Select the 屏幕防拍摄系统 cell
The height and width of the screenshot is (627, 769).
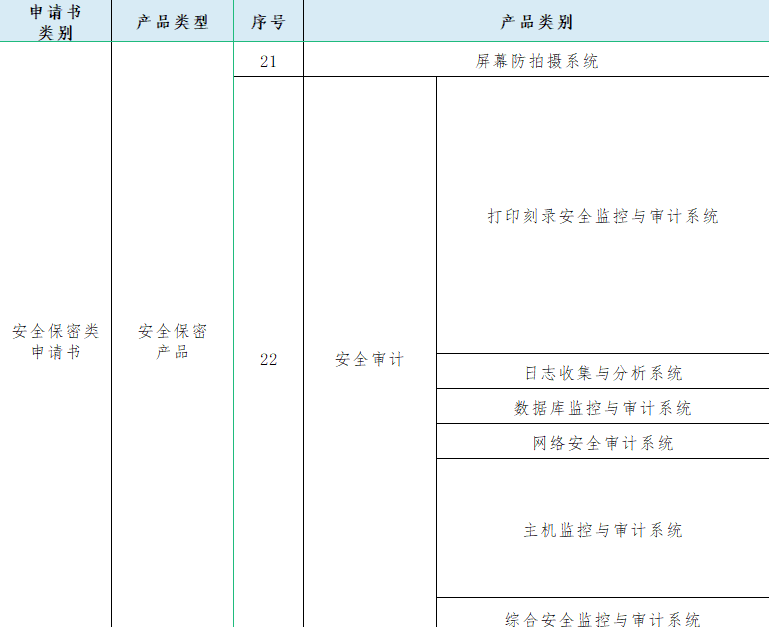coord(537,59)
